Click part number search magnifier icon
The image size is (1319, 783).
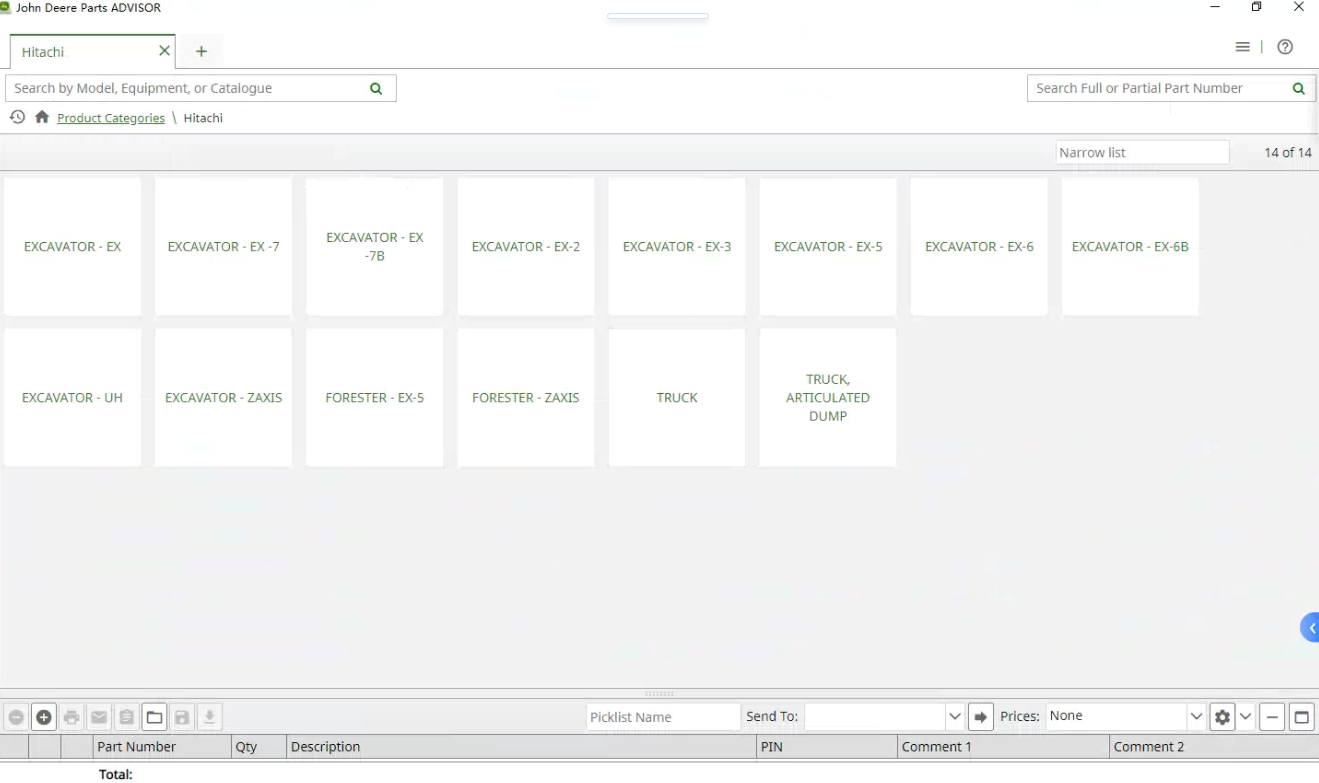1298,88
